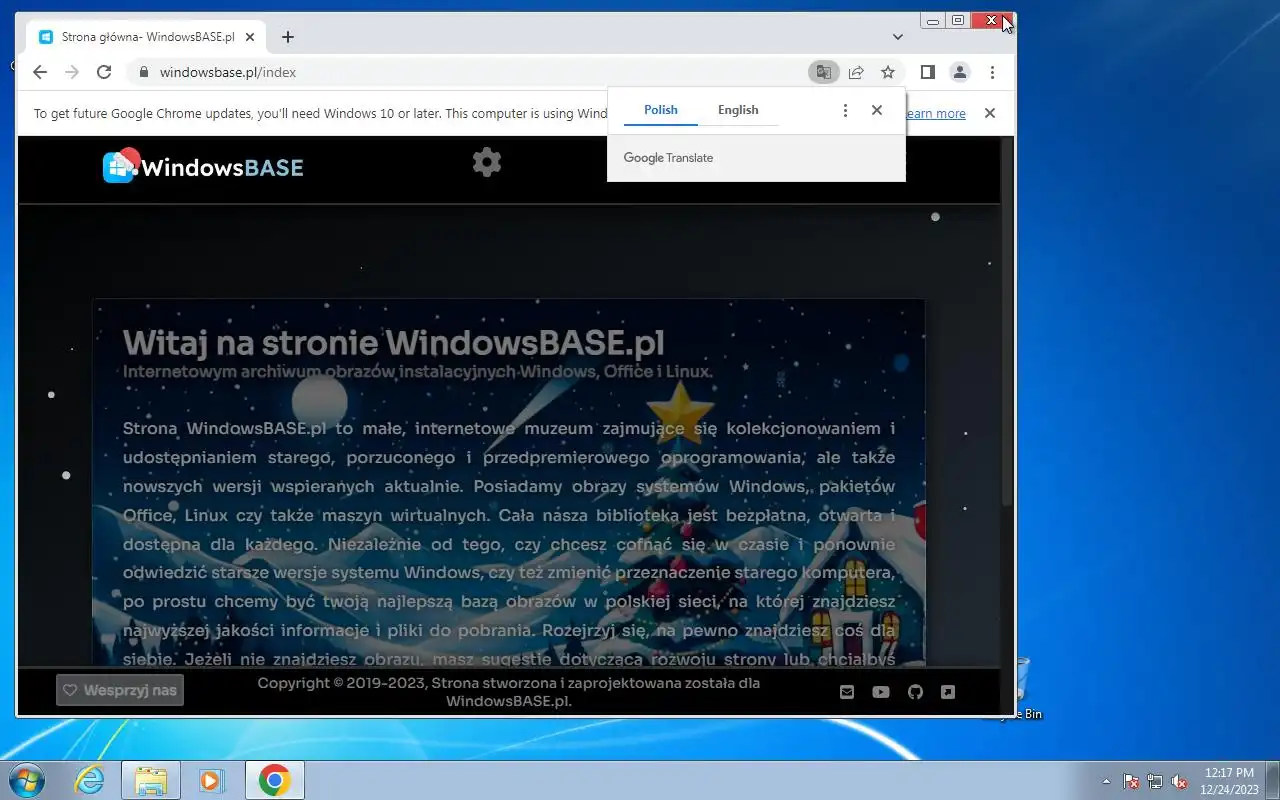Open the Chrome side panel
The image size is (1280, 800).
click(x=927, y=72)
